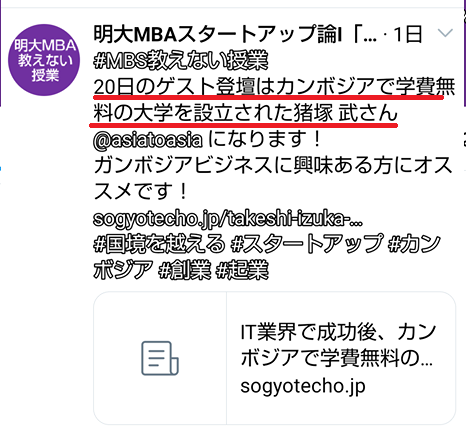Click the になります！ text after mention
The width and height of the screenshot is (466, 440).
tap(264, 139)
